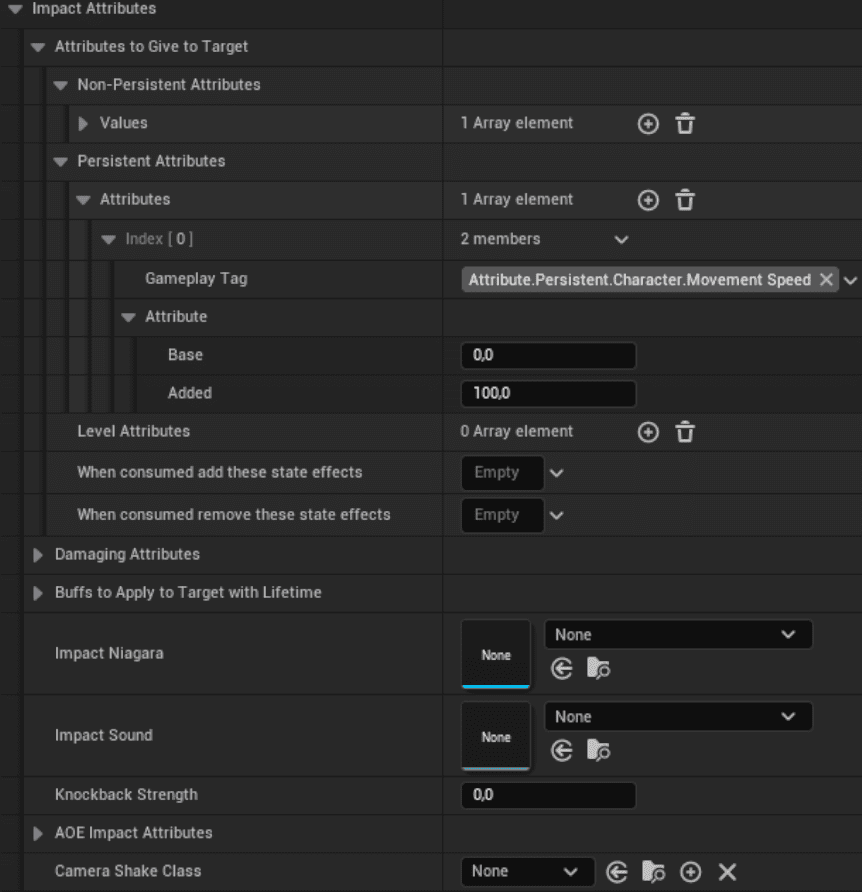The width and height of the screenshot is (862, 892).
Task: Click Empty box for remove state effects
Action: click(x=502, y=515)
